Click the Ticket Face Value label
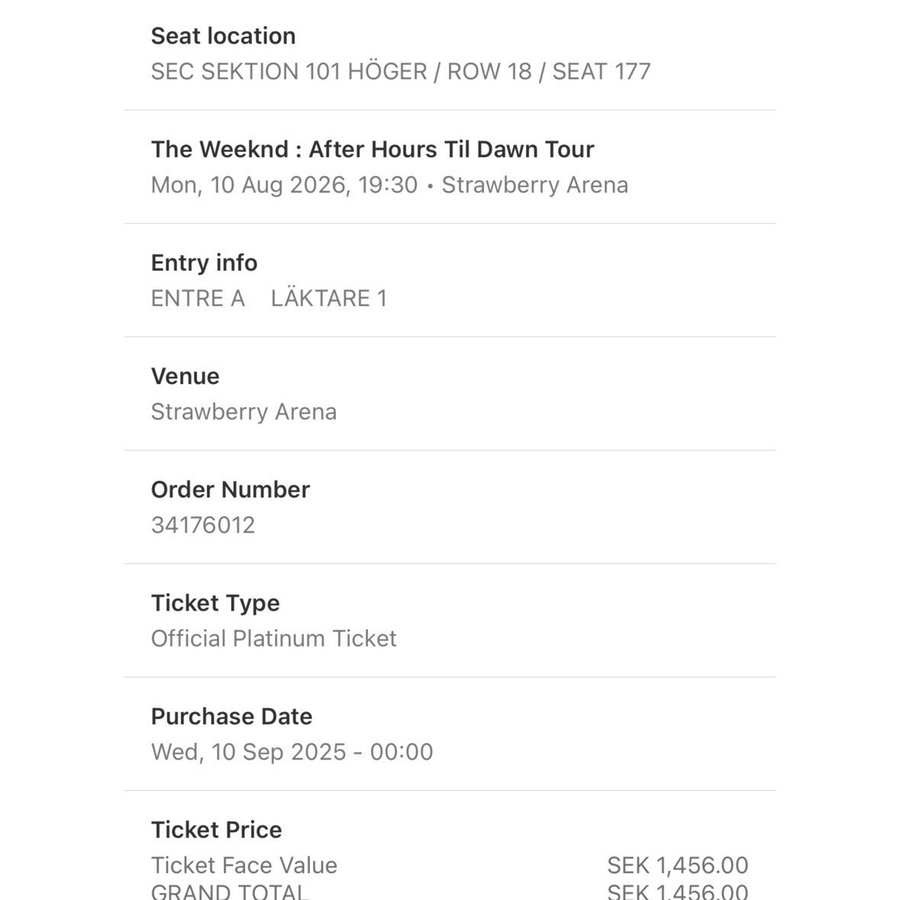The image size is (900, 900). point(244,866)
